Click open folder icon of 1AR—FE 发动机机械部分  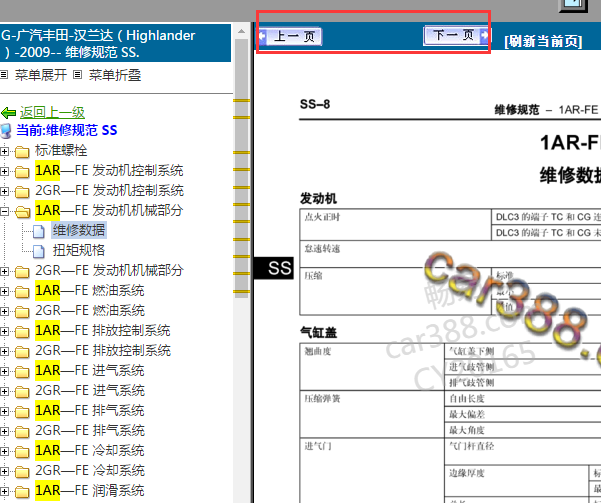pos(23,212)
